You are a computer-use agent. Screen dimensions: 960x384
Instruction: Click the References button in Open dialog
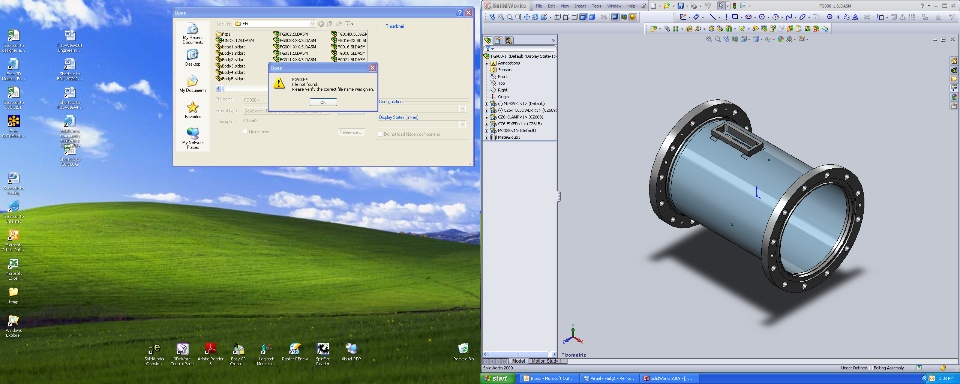(x=351, y=132)
